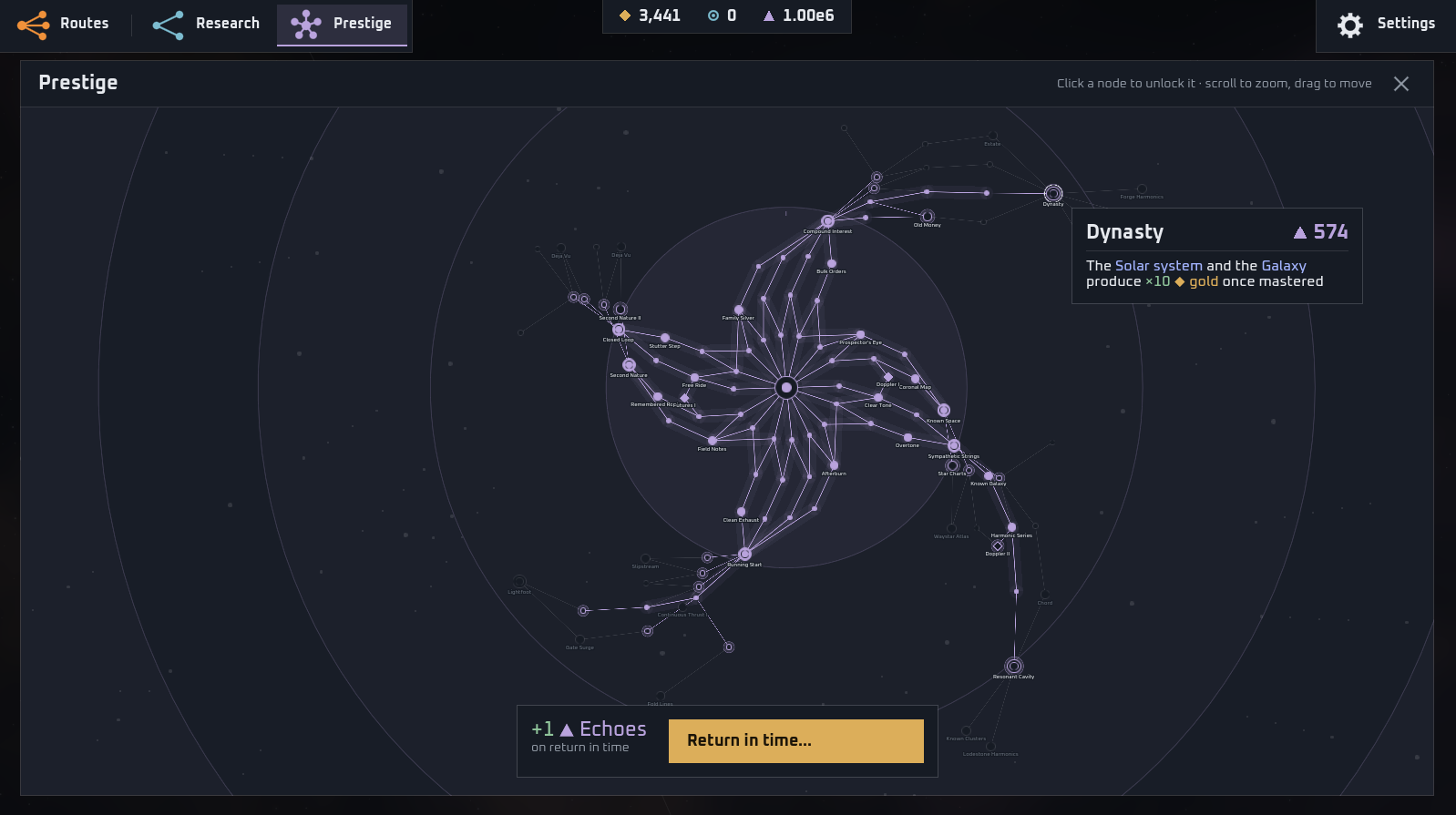Screen dimensions: 1456x815
Task: Select the Coronal Map node
Action: click(916, 379)
